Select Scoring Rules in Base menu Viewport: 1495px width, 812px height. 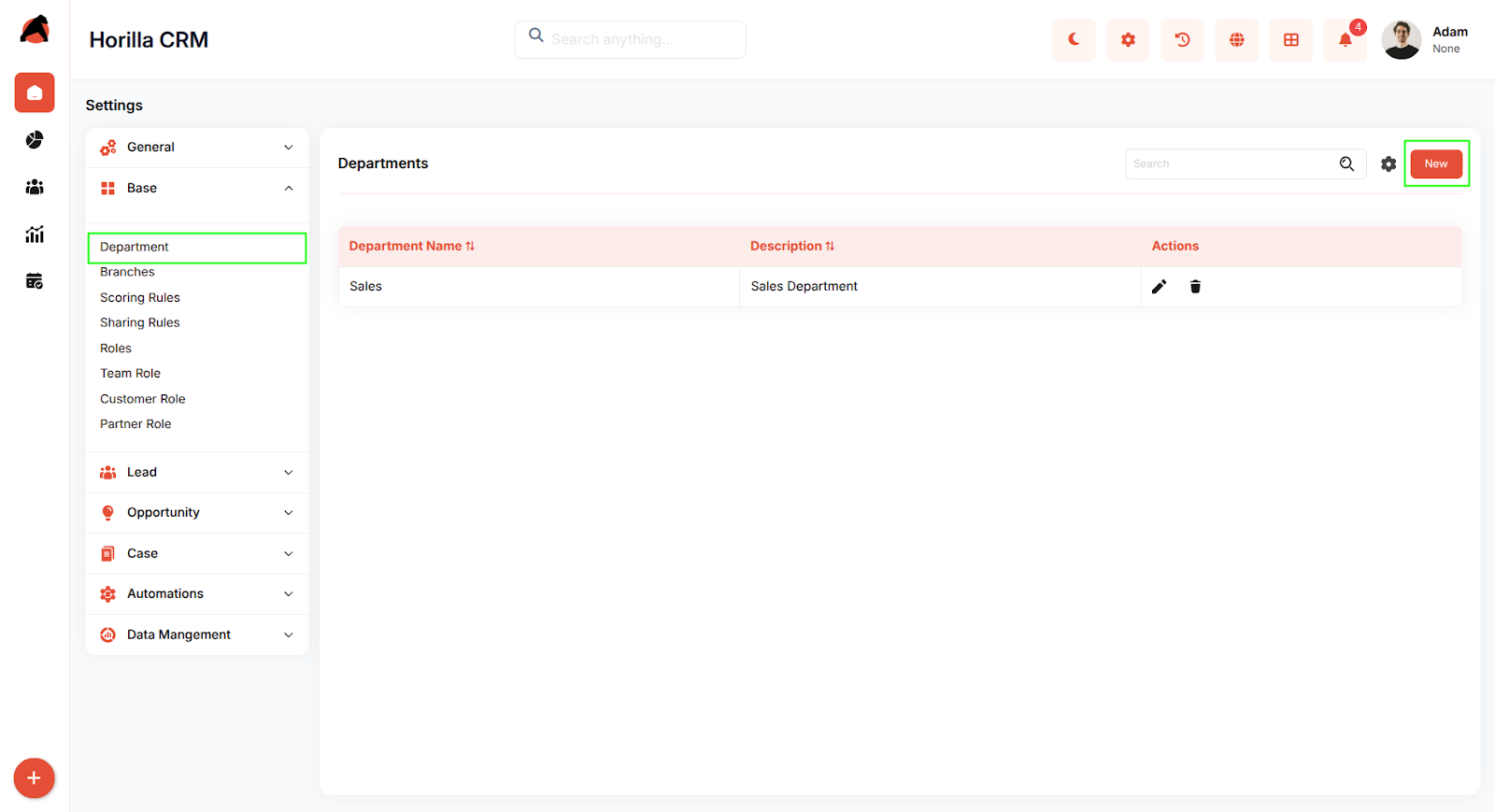(x=140, y=298)
